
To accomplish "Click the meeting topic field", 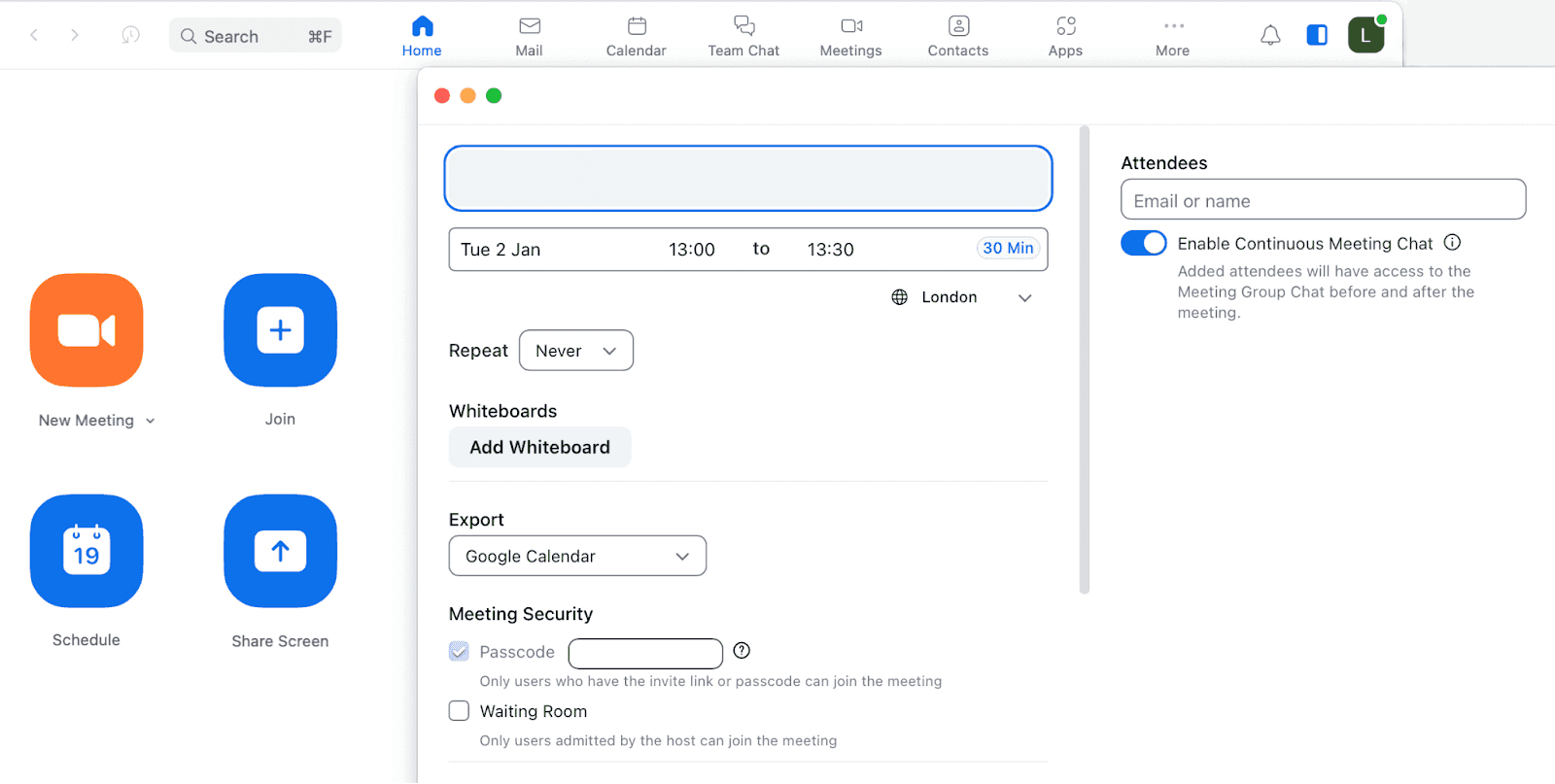I will pos(748,179).
